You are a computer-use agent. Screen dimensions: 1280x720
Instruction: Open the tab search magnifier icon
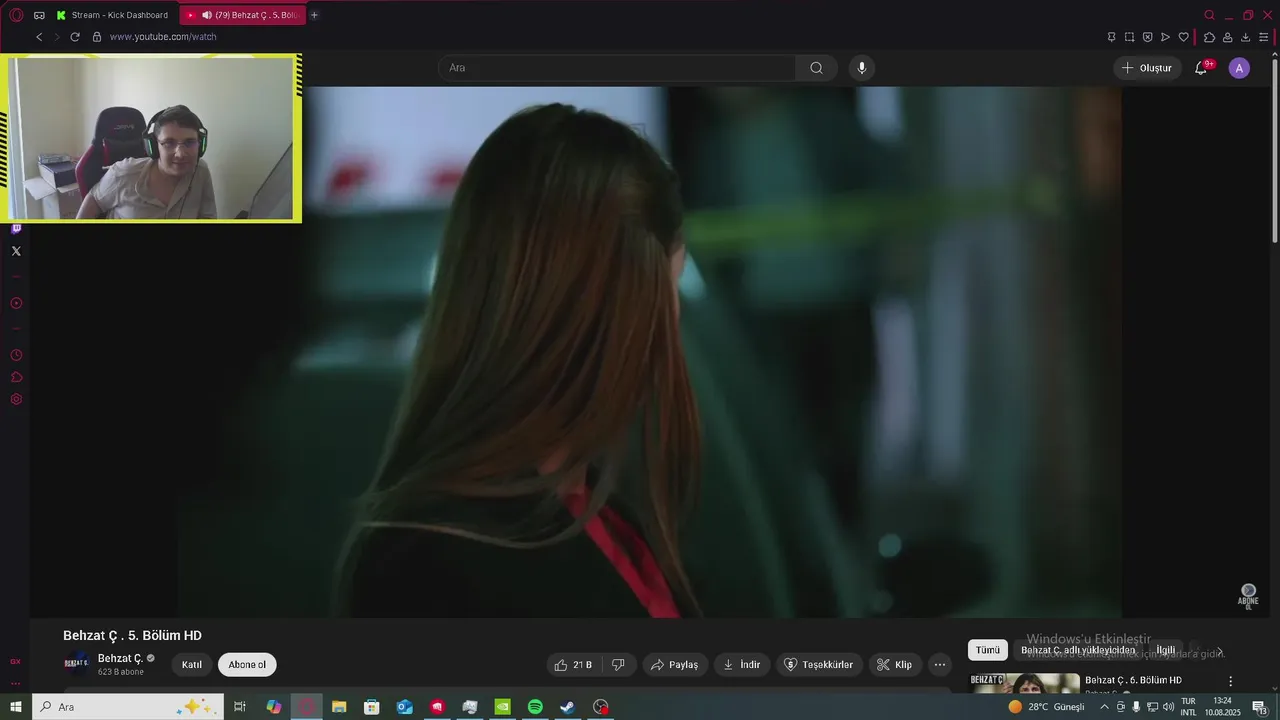(1209, 15)
